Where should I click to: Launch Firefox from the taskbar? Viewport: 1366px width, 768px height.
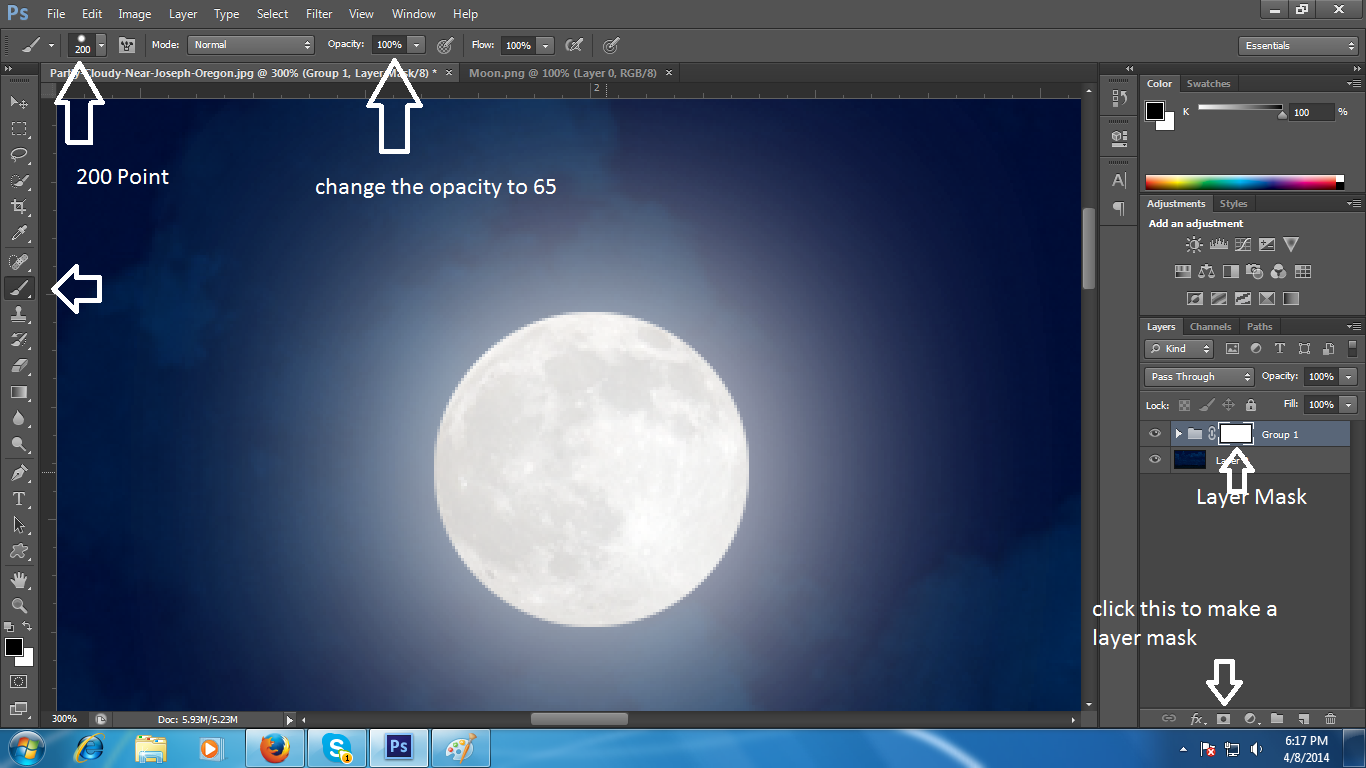pos(274,747)
